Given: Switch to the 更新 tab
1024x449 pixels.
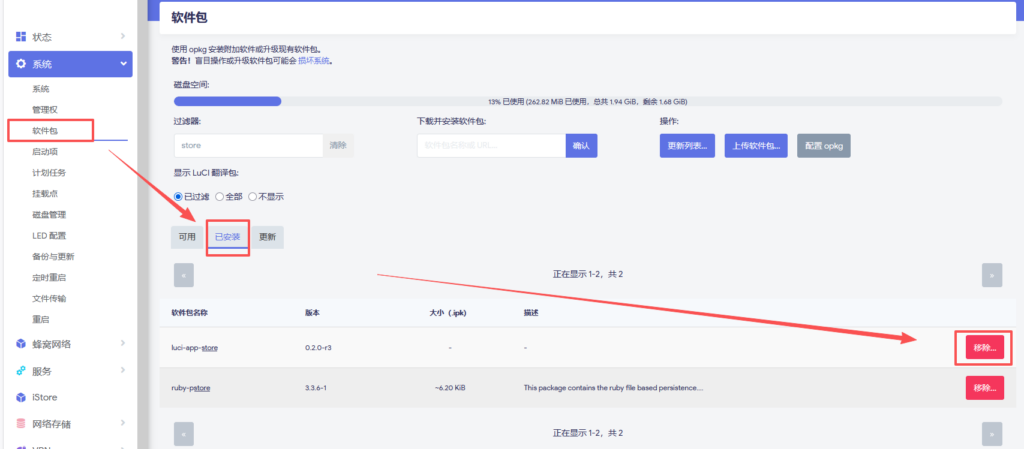Looking at the screenshot, I should click(x=267, y=237).
